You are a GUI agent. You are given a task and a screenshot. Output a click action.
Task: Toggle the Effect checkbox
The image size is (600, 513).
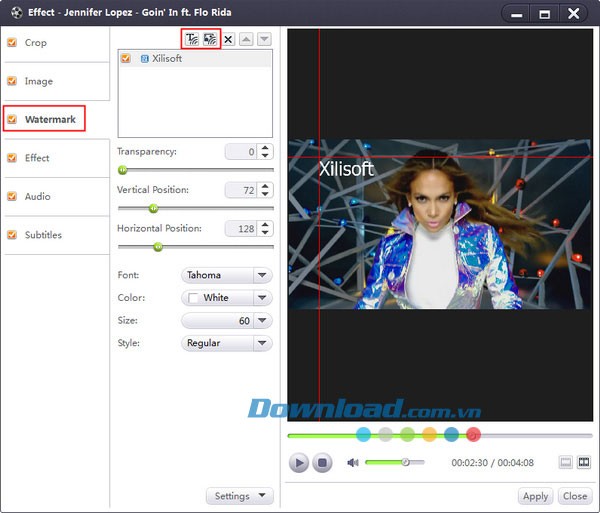click(12, 158)
